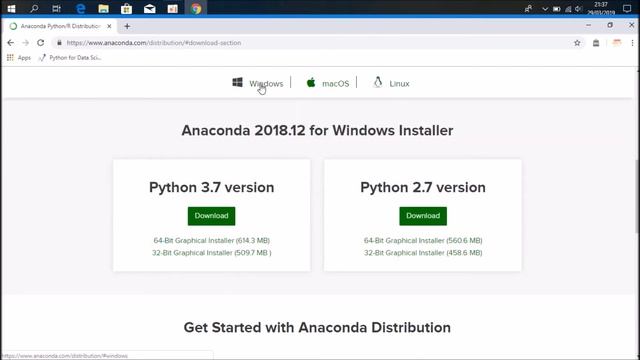Screen dimensions: 640x360
Task: Get the 64-Bit Graphical Installer (560.6 MB)
Action: [423, 240]
